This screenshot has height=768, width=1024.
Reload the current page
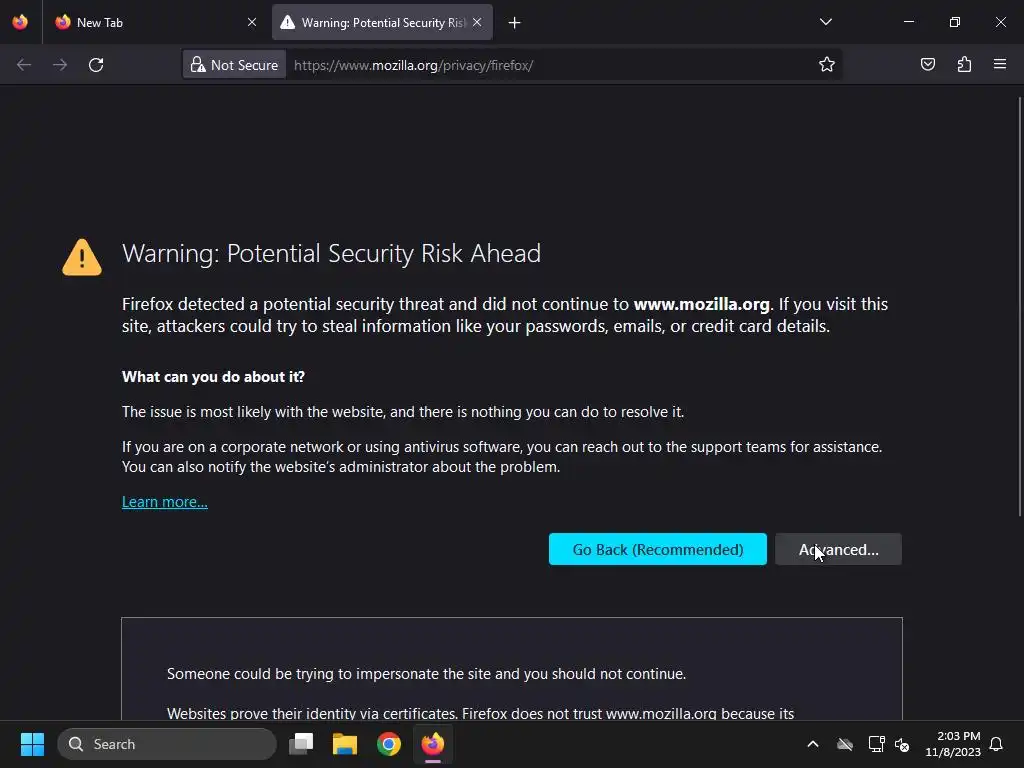pyautogui.click(x=96, y=65)
